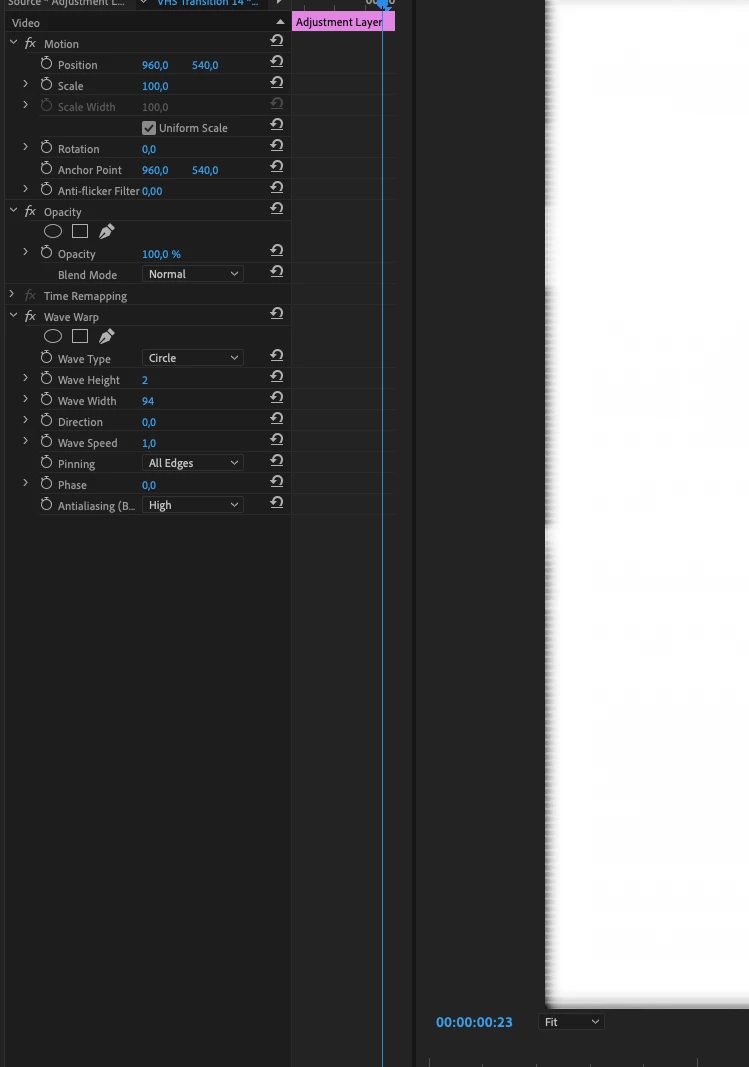
Task: Select the Adjustment Layer clip bar
Action: 344,22
